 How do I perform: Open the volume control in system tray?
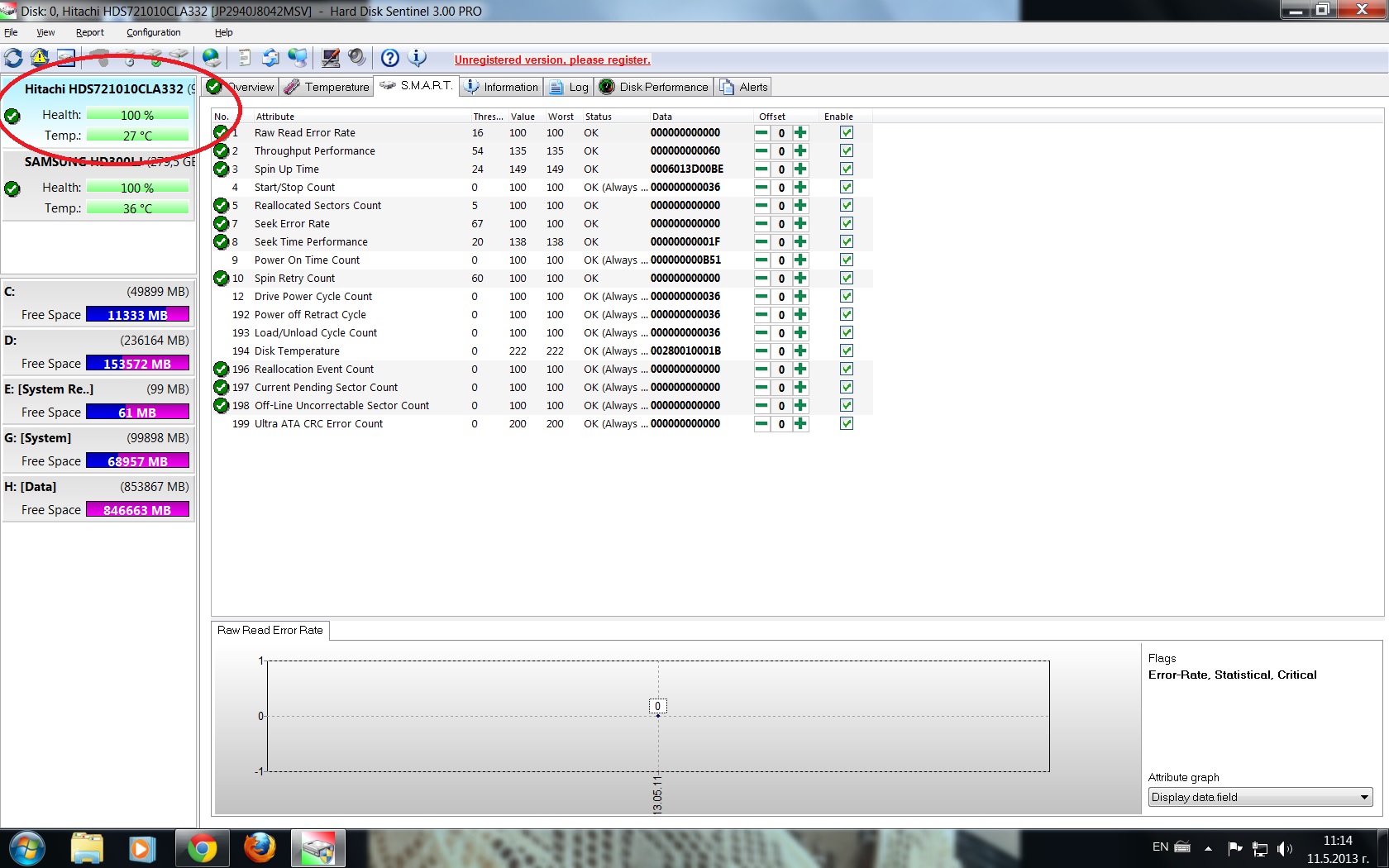pos(1285,848)
